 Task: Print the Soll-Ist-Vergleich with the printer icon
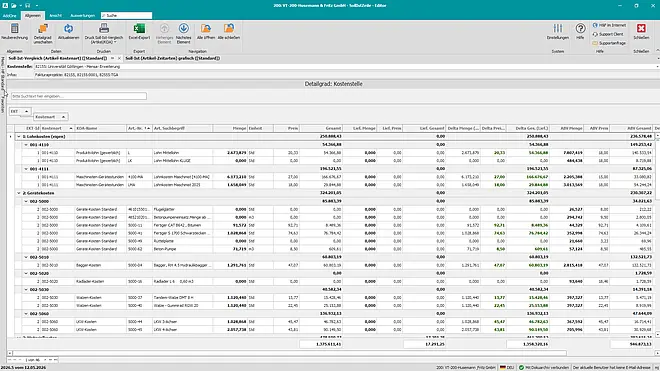click(104, 29)
